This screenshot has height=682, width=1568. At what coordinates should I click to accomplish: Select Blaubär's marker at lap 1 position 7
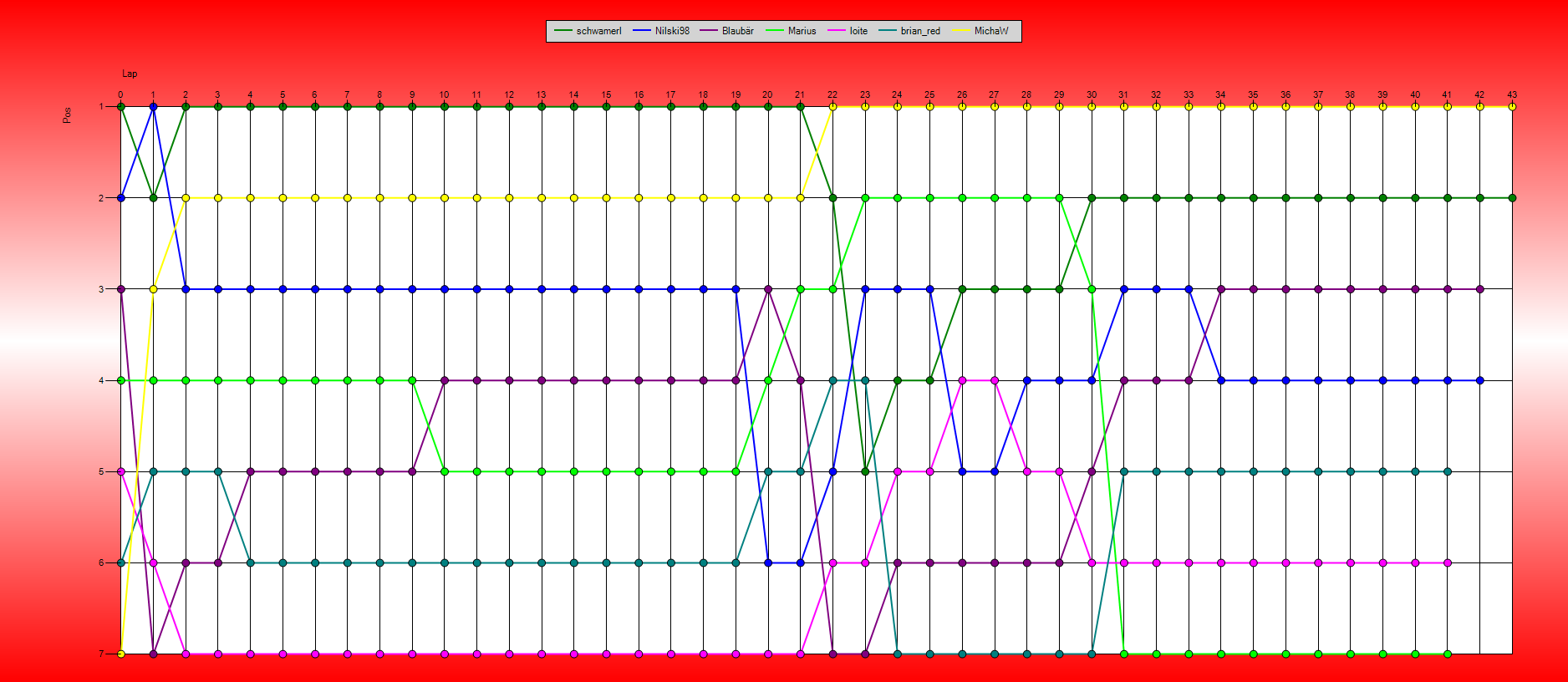coord(153,654)
